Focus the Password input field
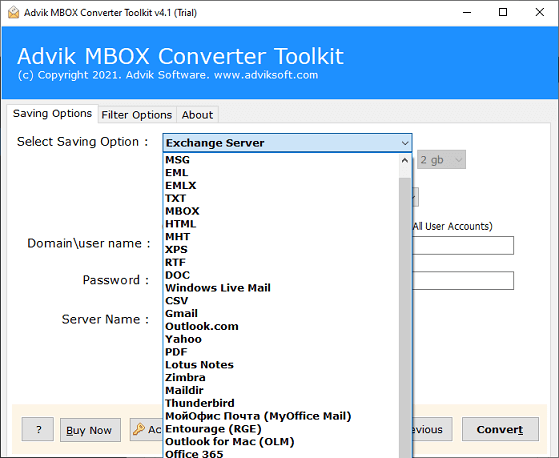This screenshot has width=559, height=458. click(x=463, y=281)
